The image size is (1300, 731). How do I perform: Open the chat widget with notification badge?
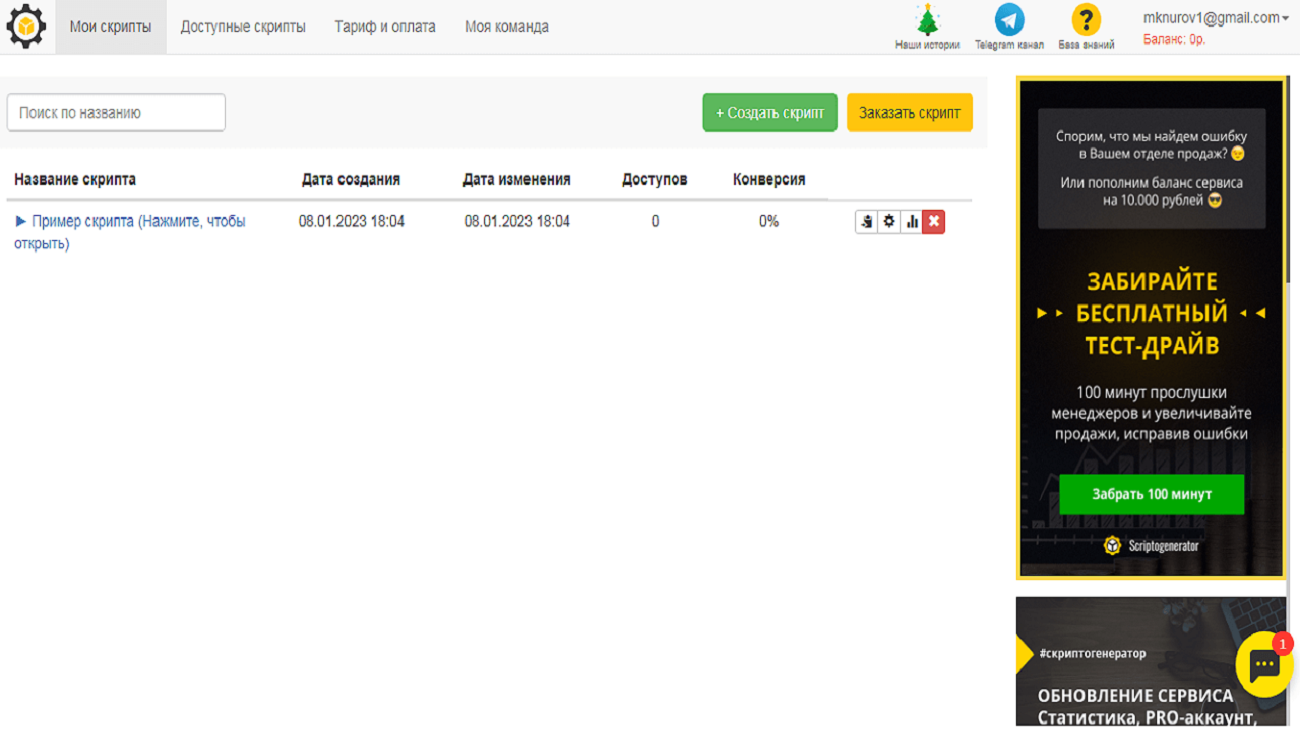1264,665
